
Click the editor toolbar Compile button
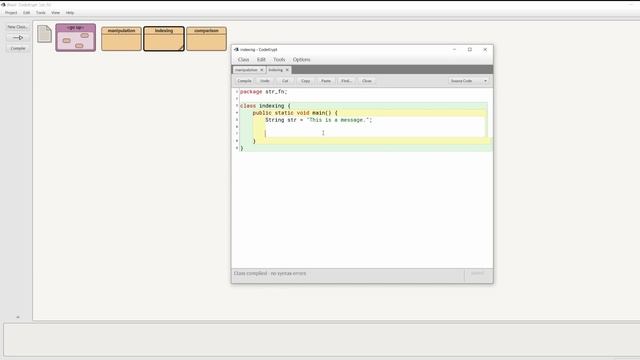244,81
